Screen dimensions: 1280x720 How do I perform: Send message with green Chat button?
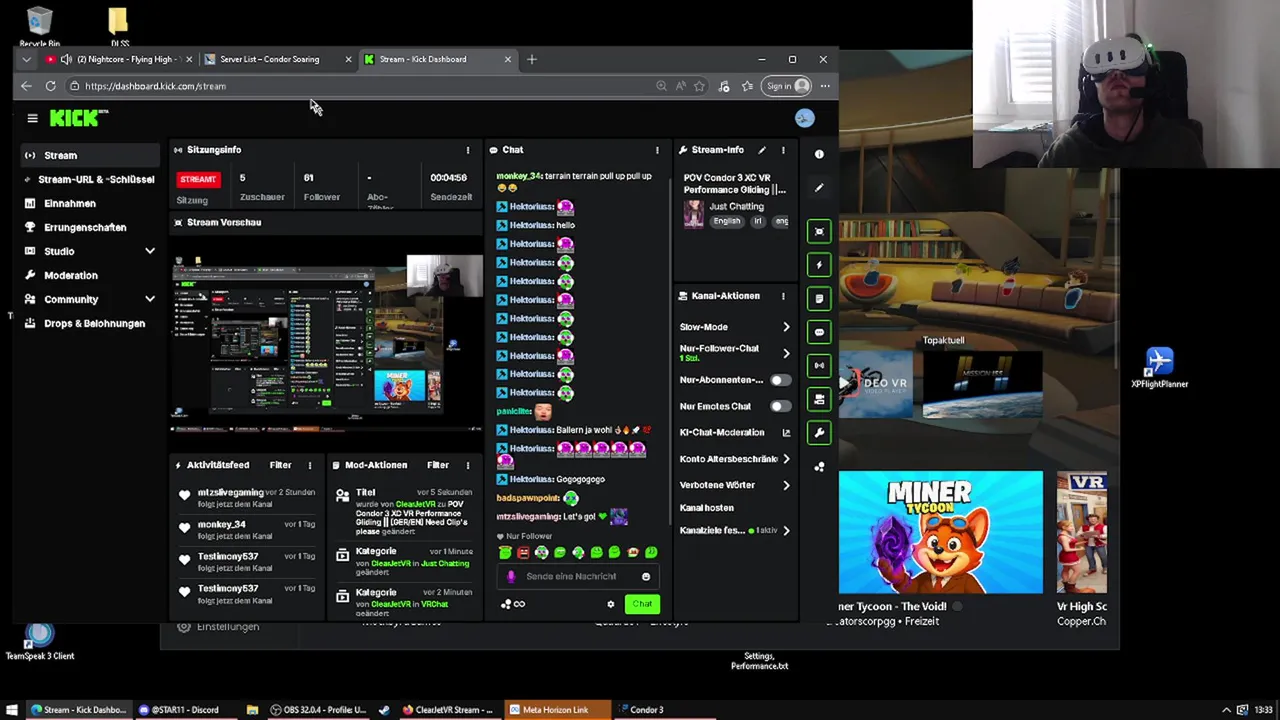(642, 604)
